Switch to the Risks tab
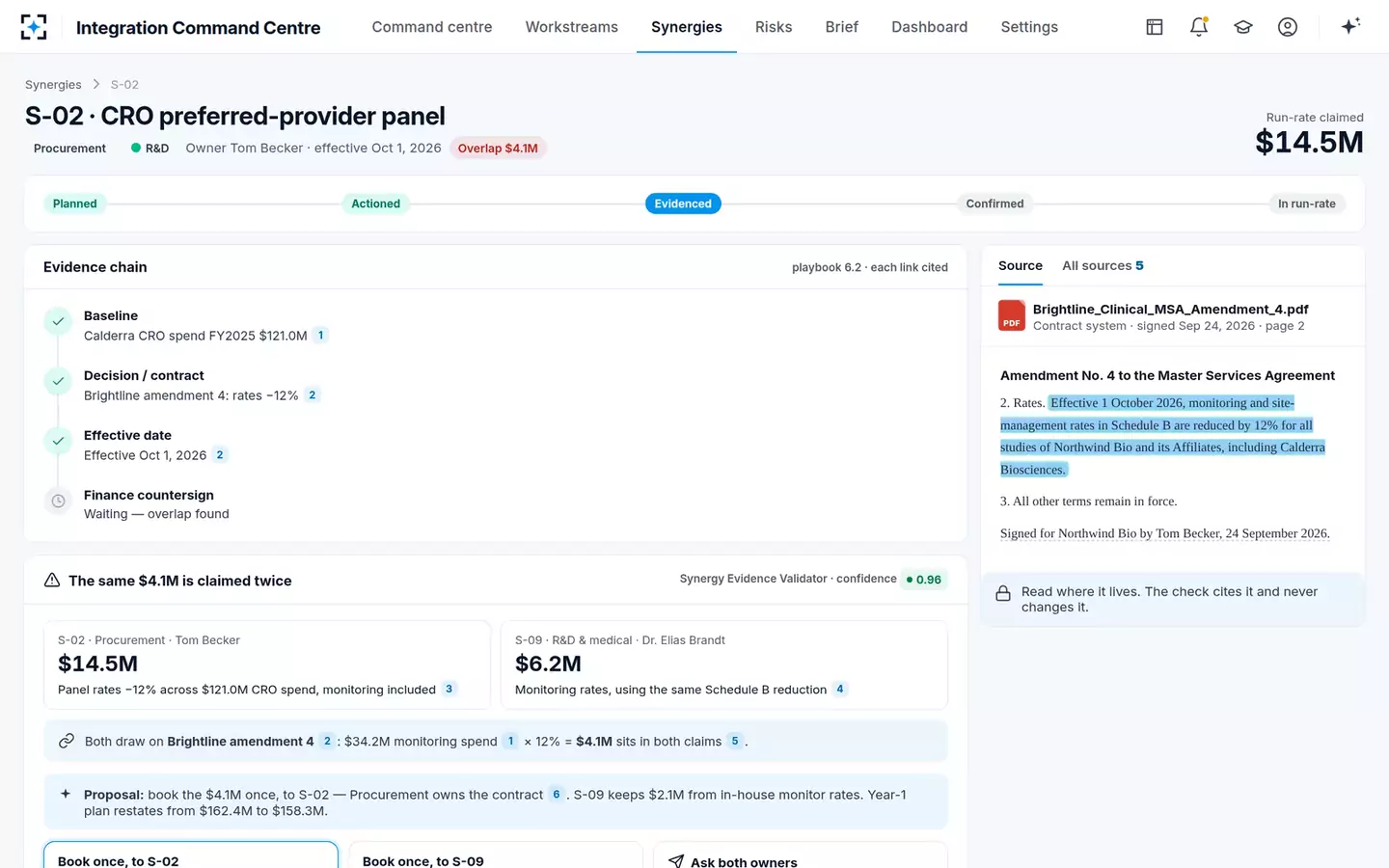This screenshot has width=1389, height=868. pos(774,27)
